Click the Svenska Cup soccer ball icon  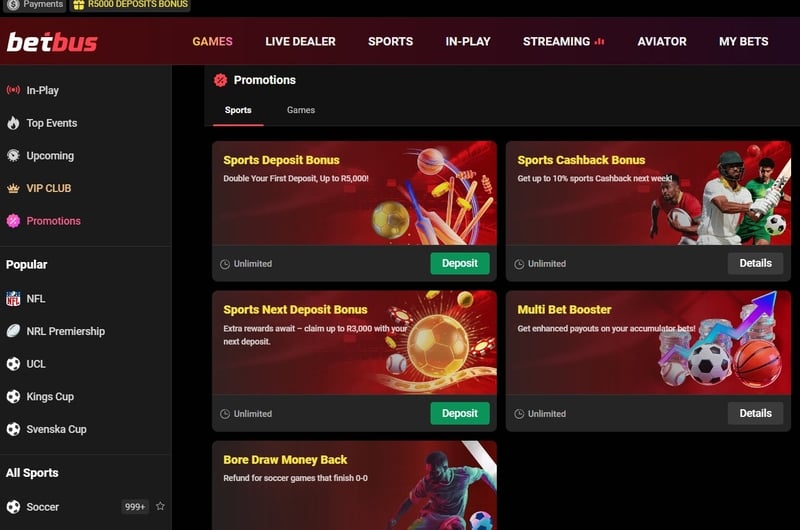pyautogui.click(x=13, y=429)
